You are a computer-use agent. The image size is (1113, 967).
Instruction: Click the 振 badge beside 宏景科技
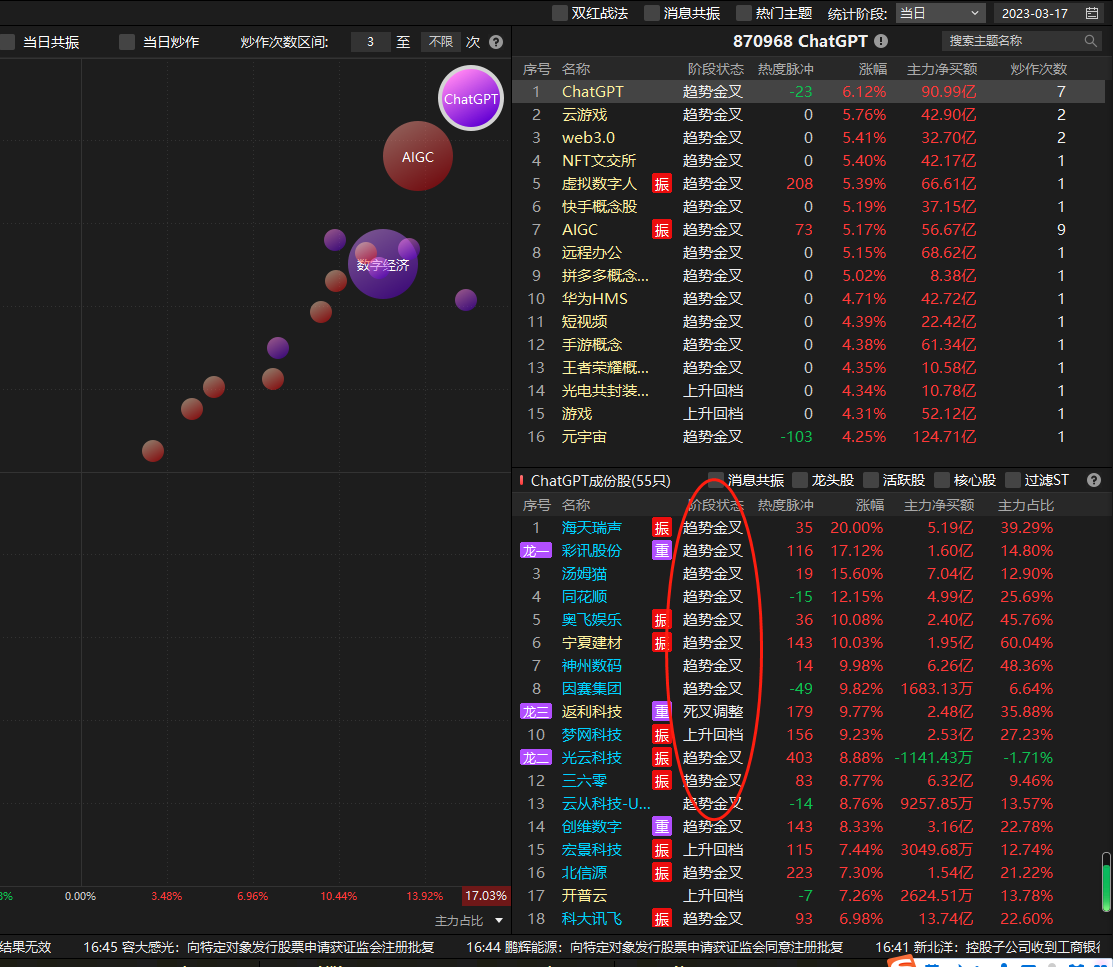pyautogui.click(x=662, y=850)
